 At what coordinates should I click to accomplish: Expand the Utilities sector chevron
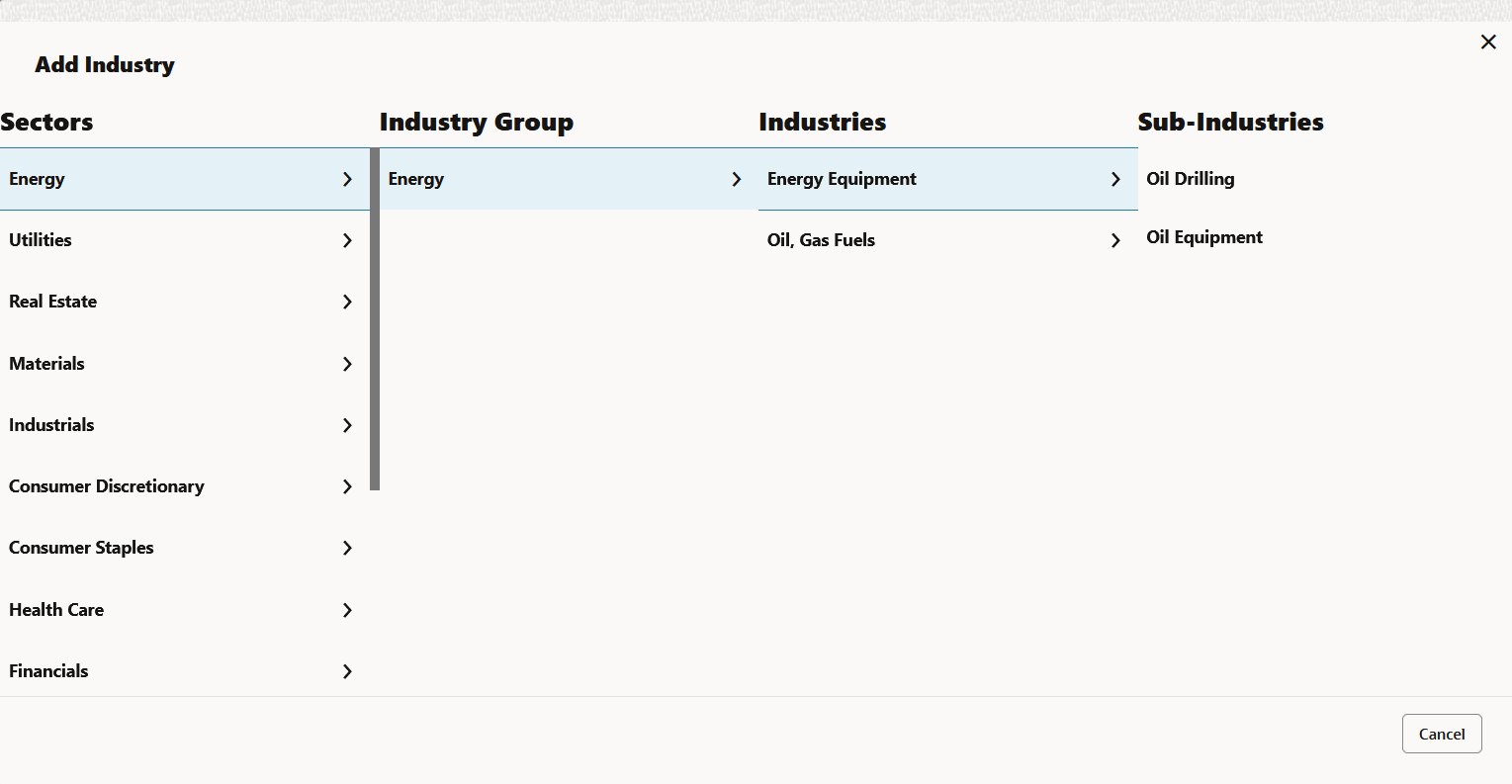(x=347, y=240)
